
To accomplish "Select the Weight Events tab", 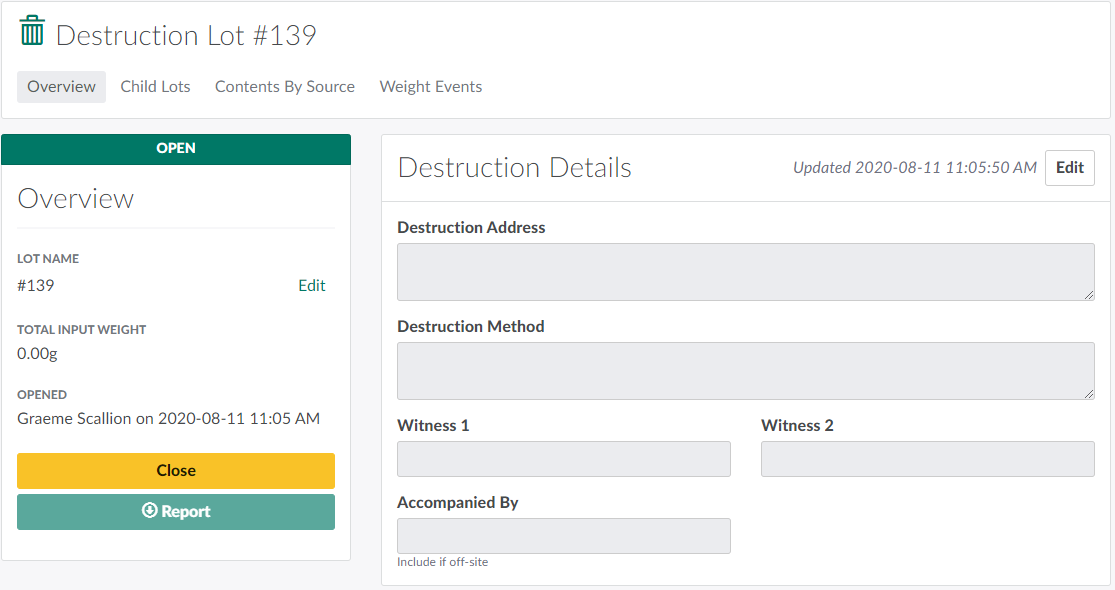I will click(431, 87).
